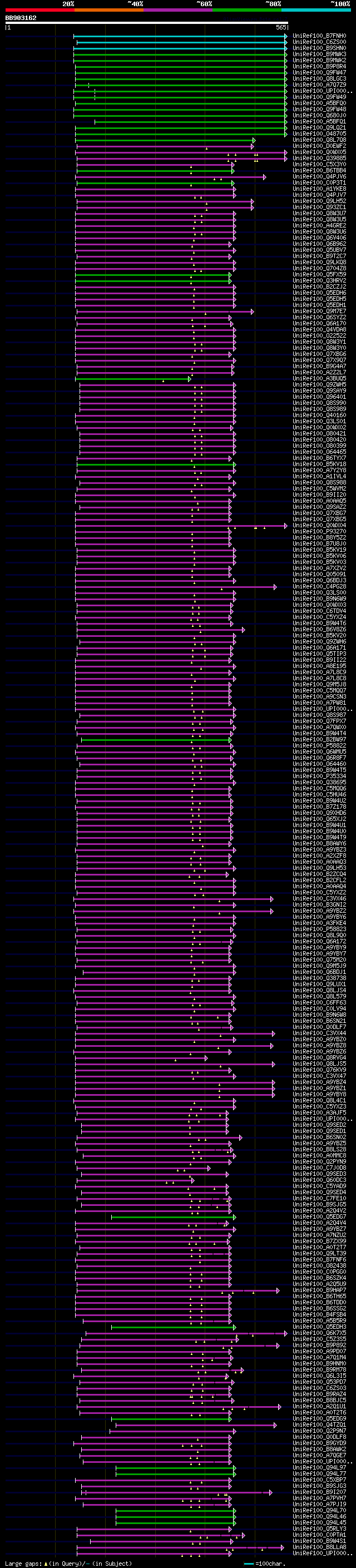Select the UniRef100_Q9FW47 label
Viewport: 356px width, 1568px height.
(319, 72)
